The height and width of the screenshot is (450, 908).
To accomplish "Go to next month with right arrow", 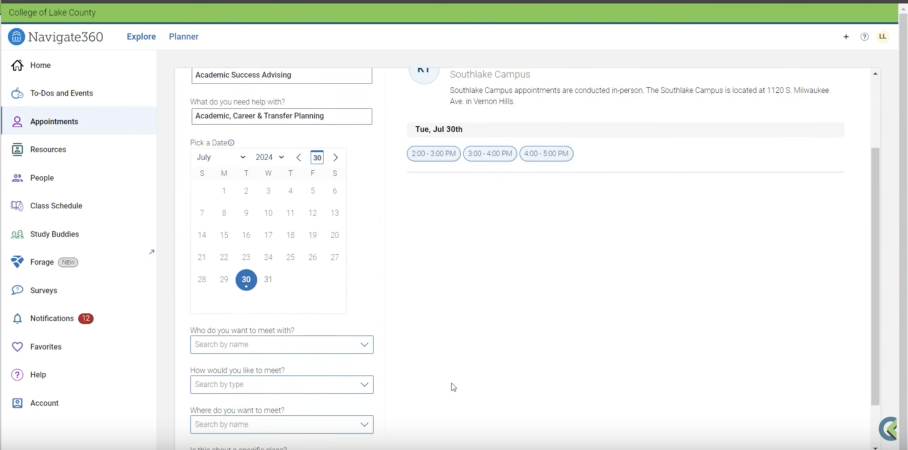I will [335, 157].
